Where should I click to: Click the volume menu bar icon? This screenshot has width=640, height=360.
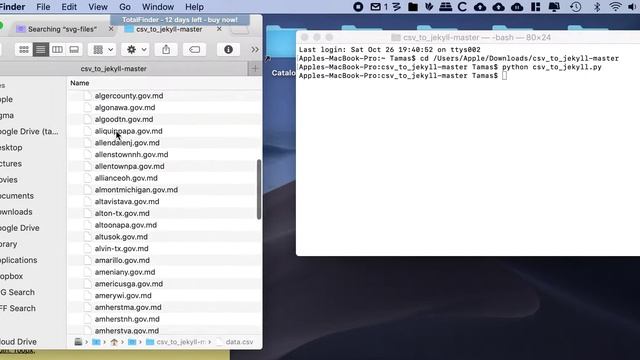click(x=633, y=7)
